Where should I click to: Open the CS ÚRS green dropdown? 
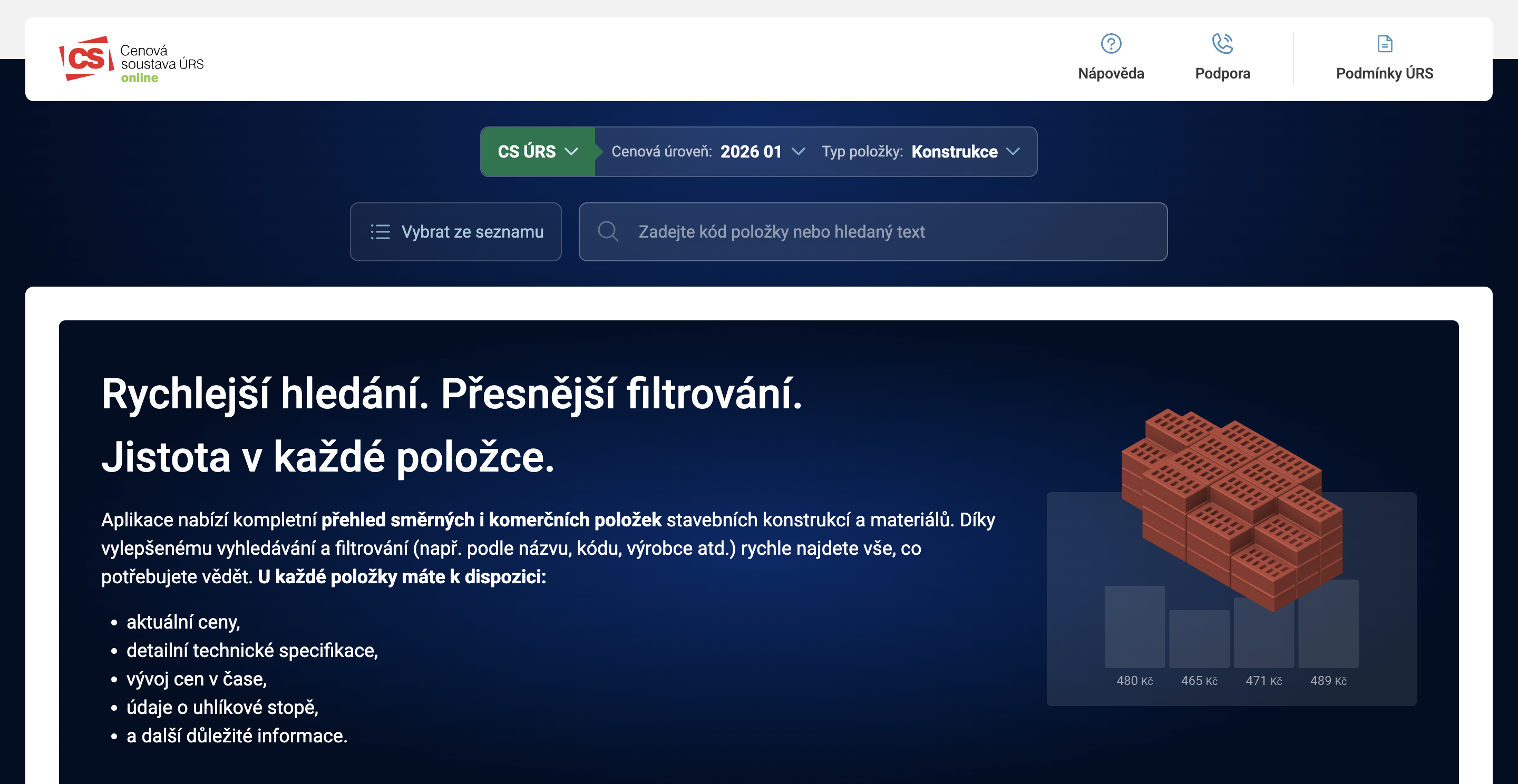[x=538, y=151]
